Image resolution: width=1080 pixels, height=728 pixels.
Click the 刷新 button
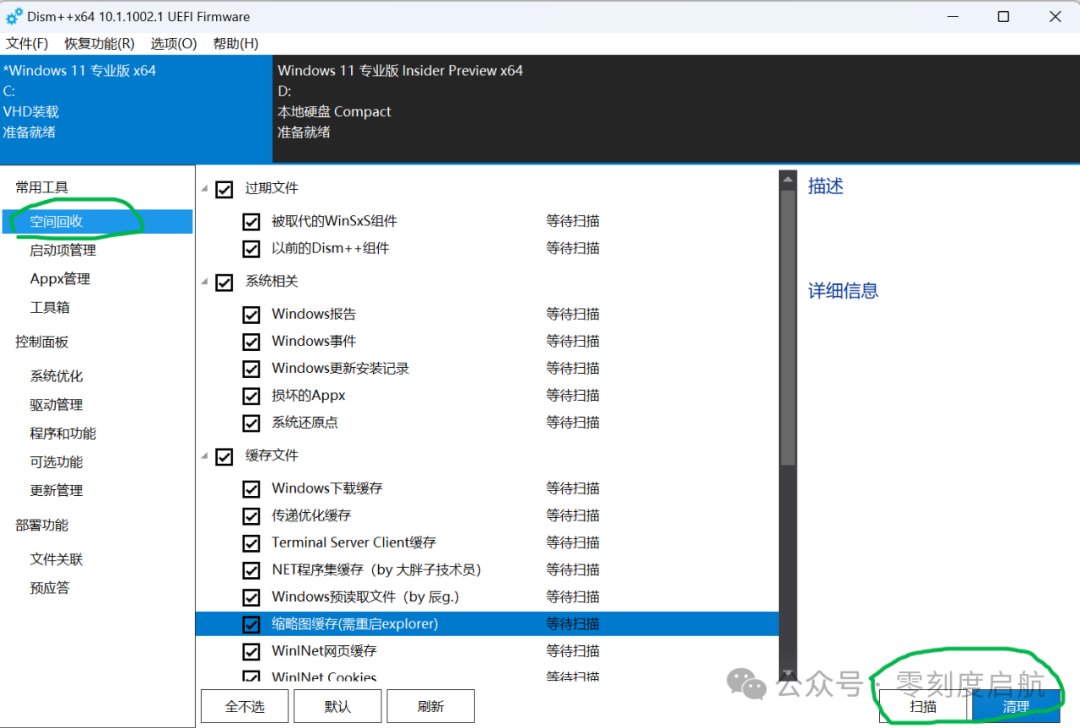430,706
